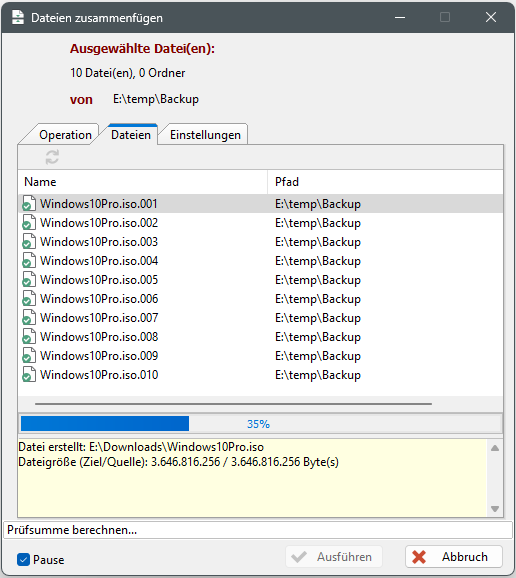
Task: Click the log panel scroll-up arrow
Action: pos(495,448)
